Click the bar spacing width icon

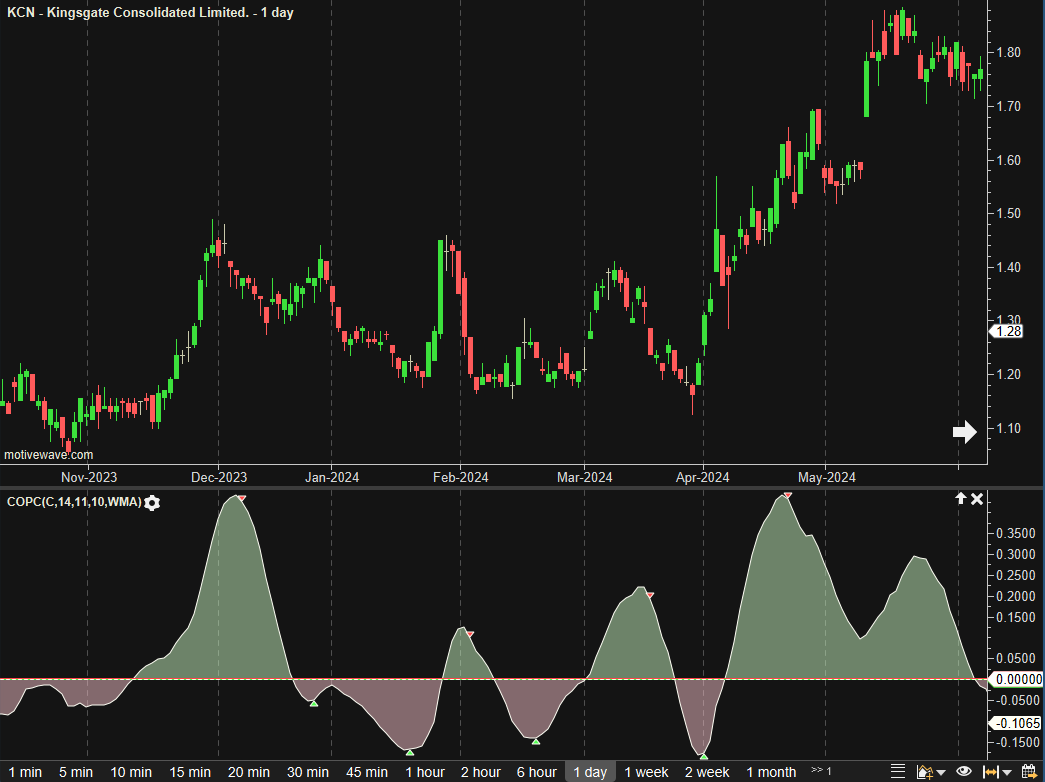point(990,772)
